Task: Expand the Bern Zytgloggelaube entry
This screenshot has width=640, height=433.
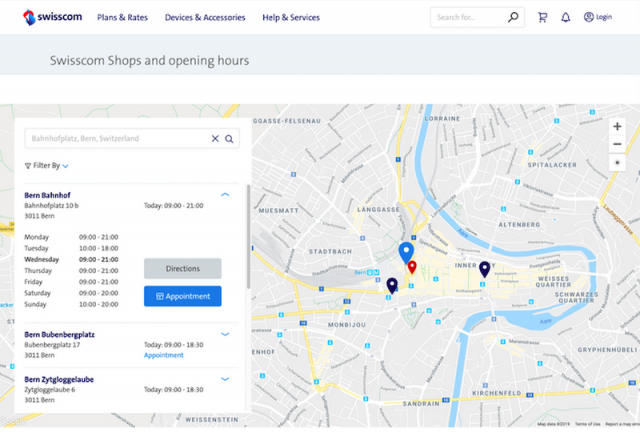Action: [x=225, y=379]
